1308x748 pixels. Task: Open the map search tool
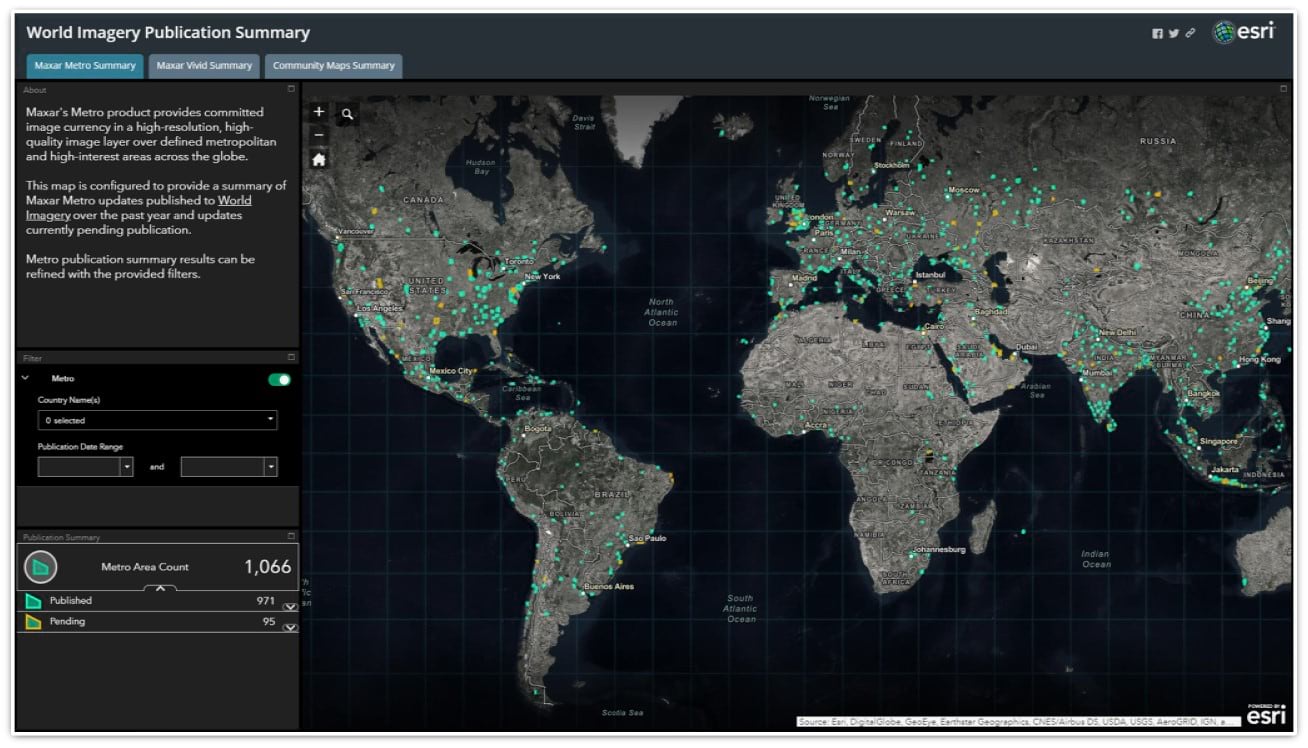point(347,114)
